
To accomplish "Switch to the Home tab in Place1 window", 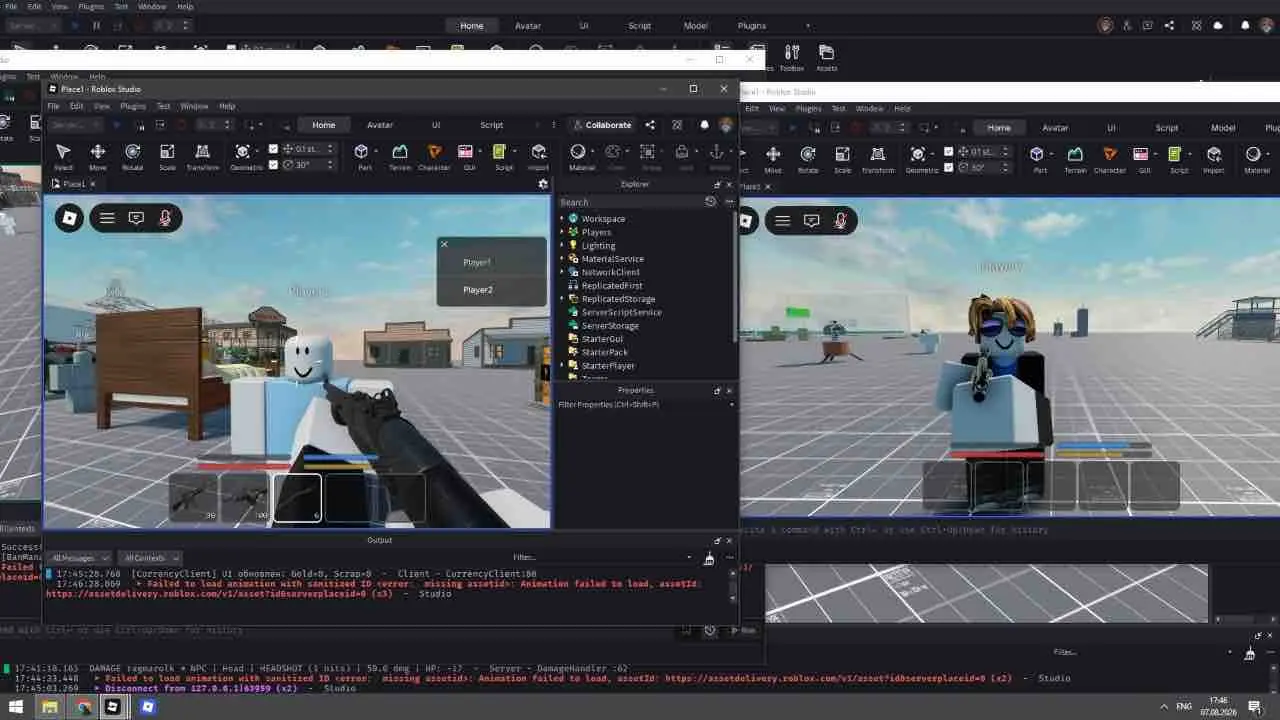I will 323,125.
